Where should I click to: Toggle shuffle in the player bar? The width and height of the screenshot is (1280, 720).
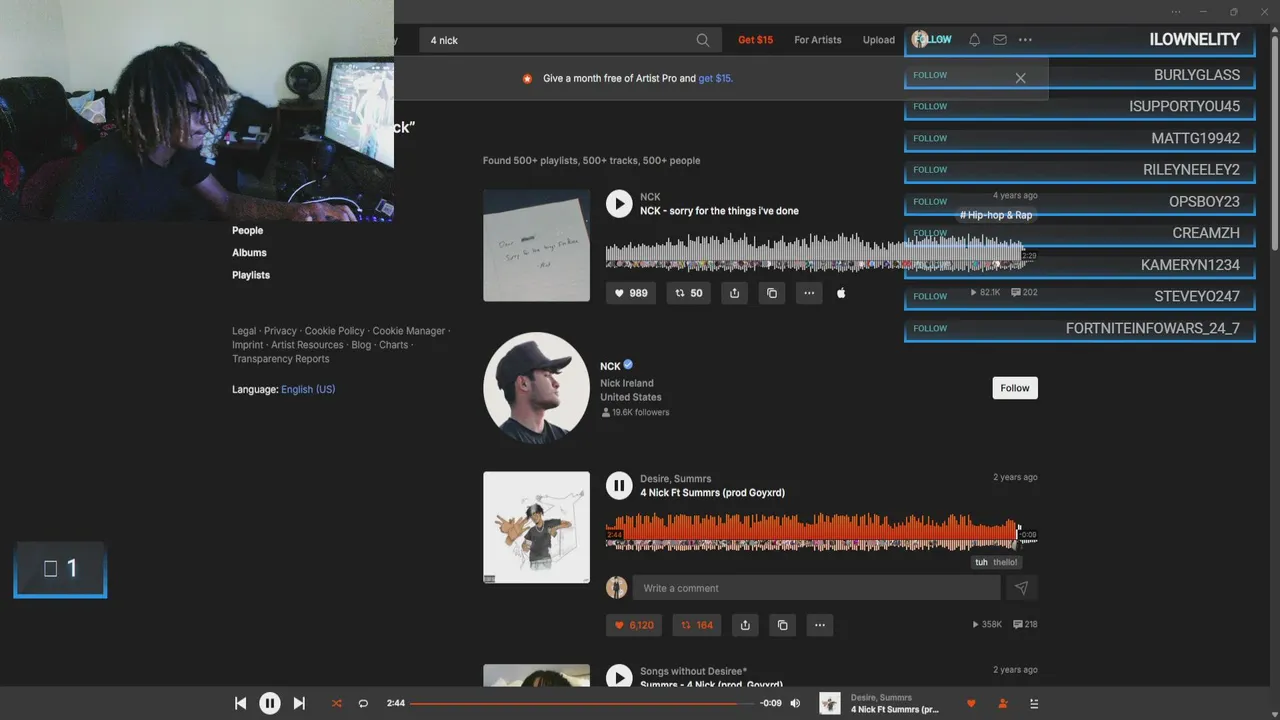point(337,703)
